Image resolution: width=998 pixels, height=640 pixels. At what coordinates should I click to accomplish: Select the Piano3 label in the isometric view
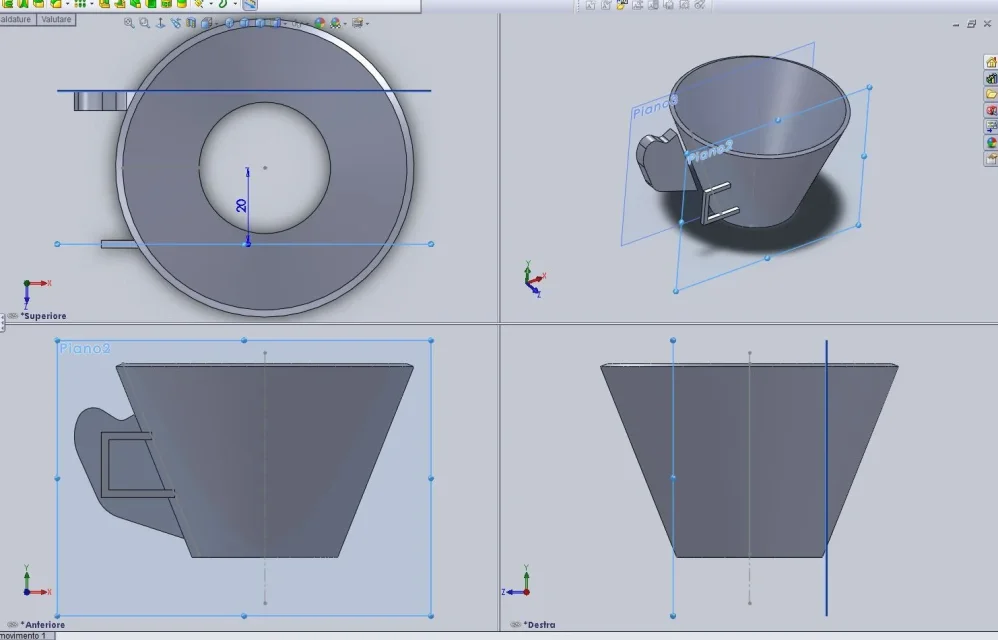[655, 106]
